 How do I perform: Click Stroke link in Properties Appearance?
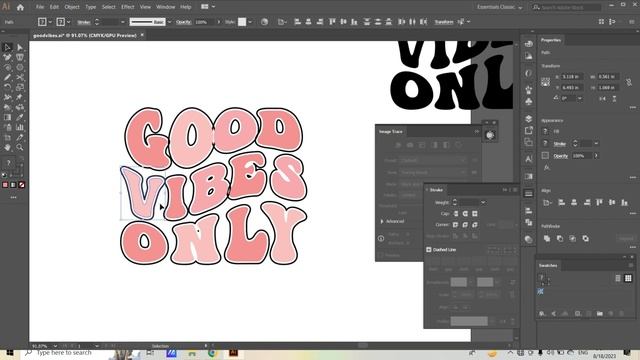pos(560,144)
